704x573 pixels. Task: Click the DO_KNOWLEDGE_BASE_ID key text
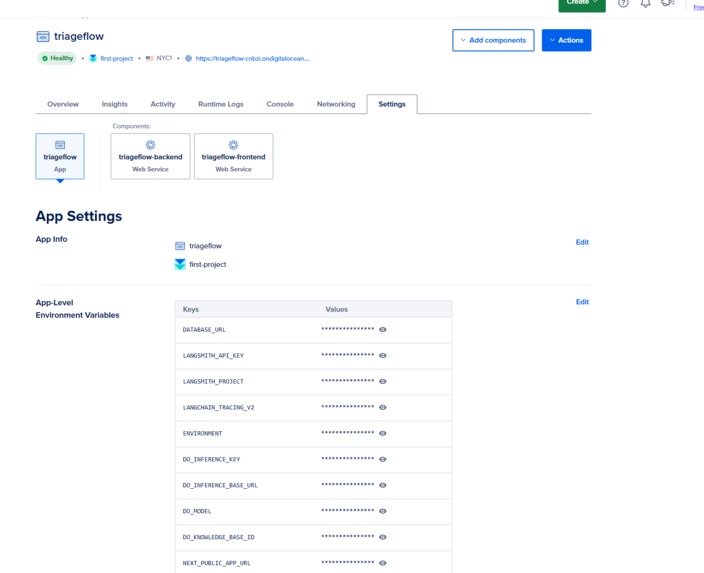(218, 537)
